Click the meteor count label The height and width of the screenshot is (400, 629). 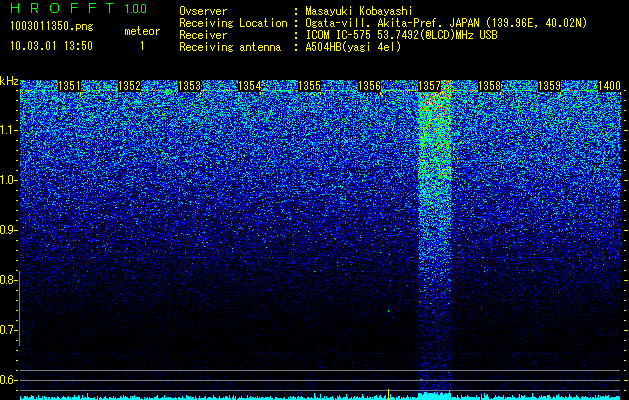pos(142,31)
